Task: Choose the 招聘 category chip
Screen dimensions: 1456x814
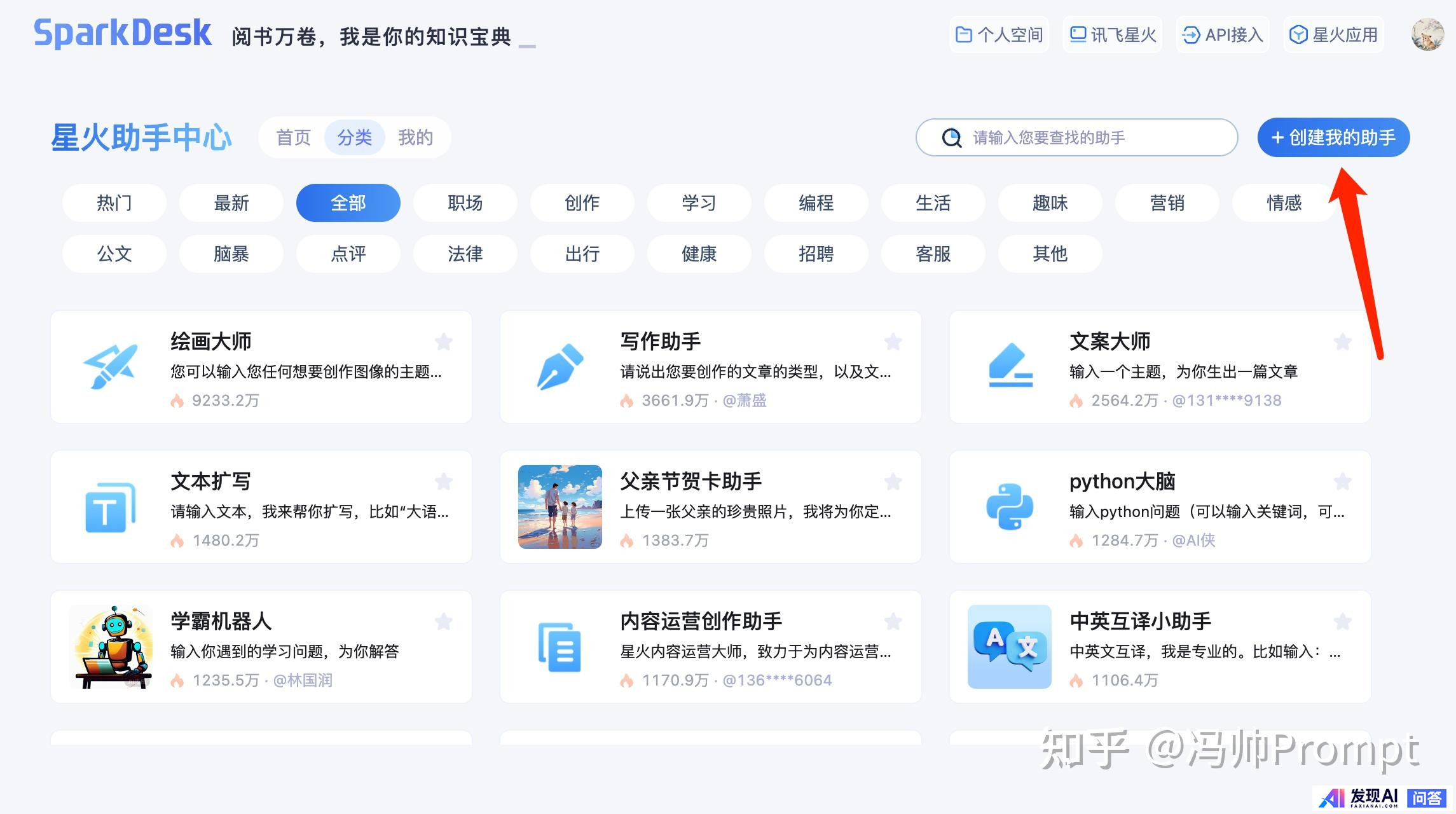Action: coord(816,254)
